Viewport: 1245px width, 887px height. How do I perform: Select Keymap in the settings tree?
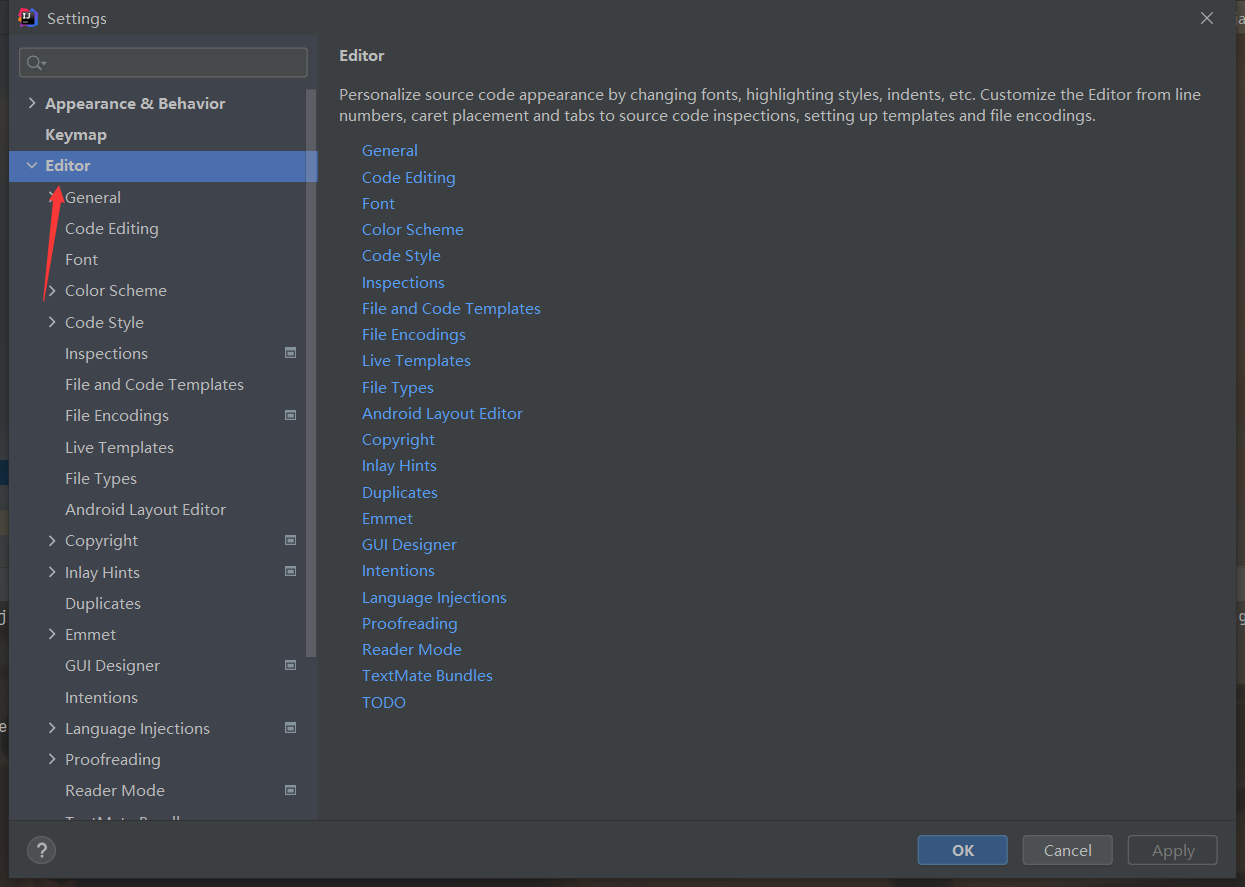76,134
